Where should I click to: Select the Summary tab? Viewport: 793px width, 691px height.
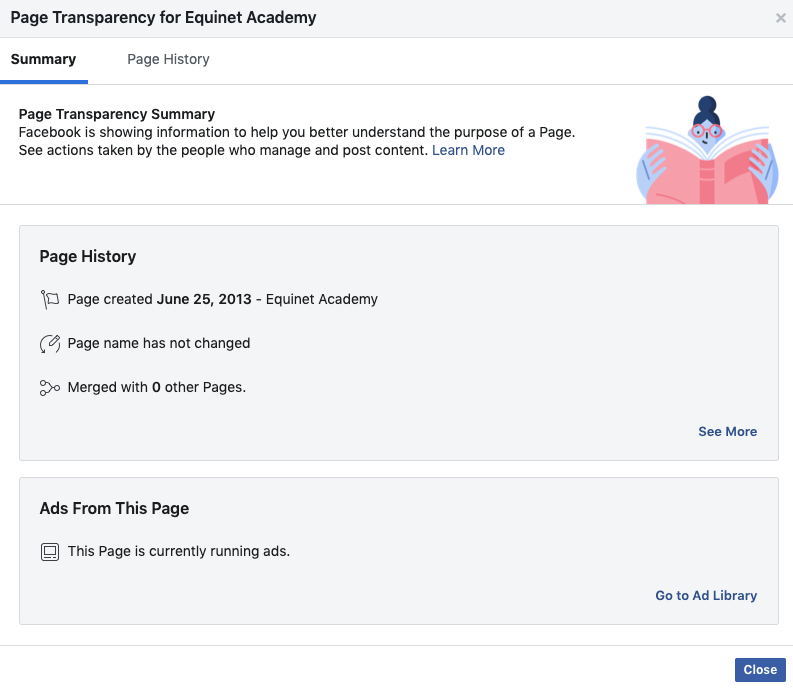click(43, 59)
